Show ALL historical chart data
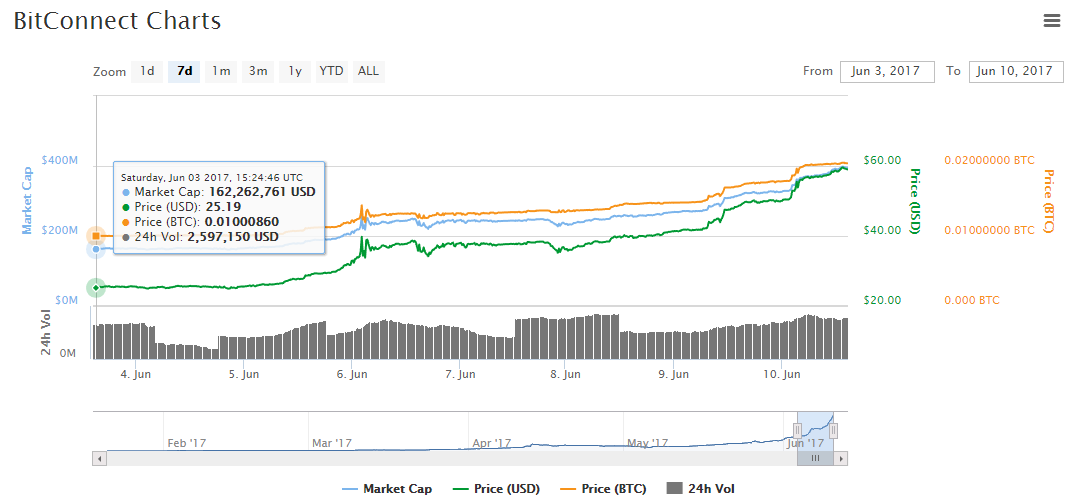 coord(368,71)
